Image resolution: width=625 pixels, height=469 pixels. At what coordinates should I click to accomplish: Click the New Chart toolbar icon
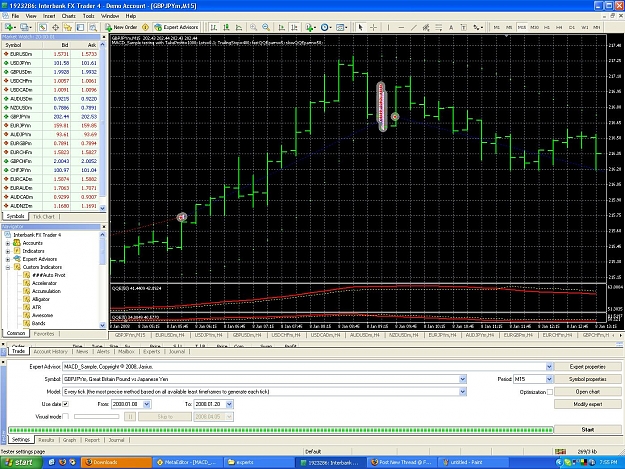tap(9, 27)
